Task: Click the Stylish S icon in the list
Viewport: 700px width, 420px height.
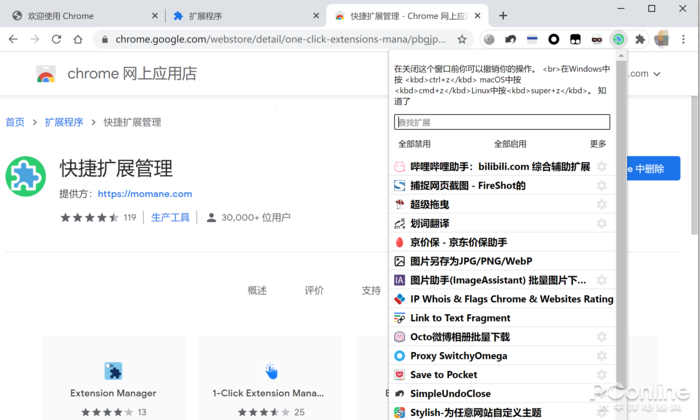Action: point(400,412)
